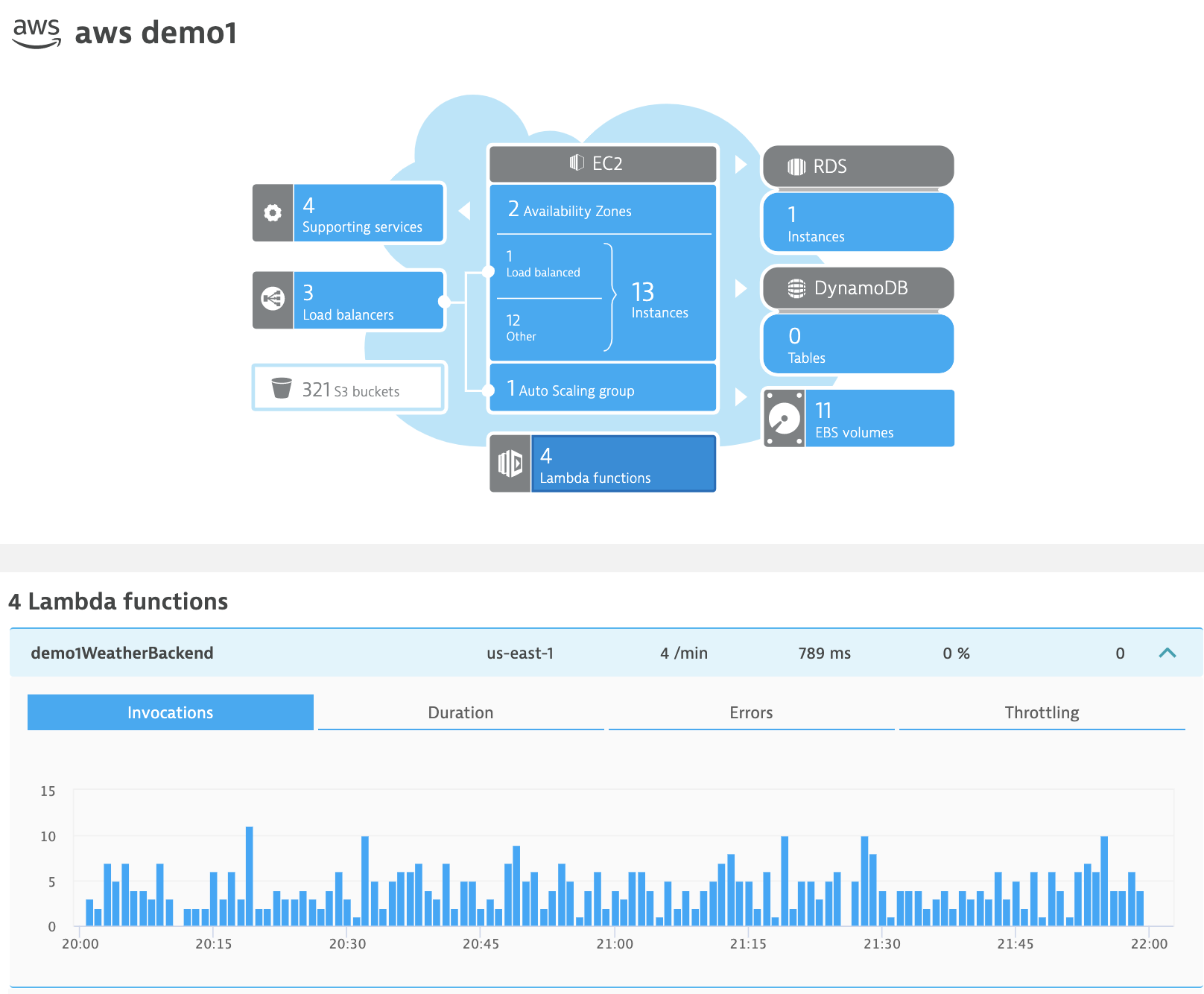Image resolution: width=1204 pixels, height=994 pixels.
Task: Click the 1 Load balanced entry
Action: (x=543, y=264)
